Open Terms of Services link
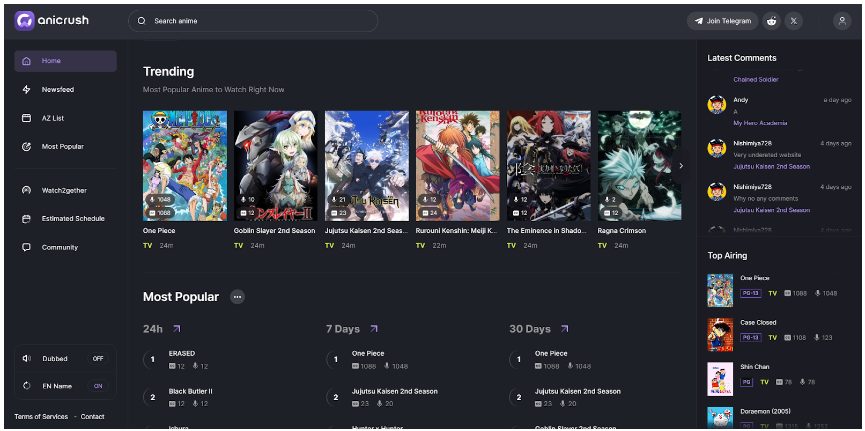The width and height of the screenshot is (865, 431). (41, 417)
